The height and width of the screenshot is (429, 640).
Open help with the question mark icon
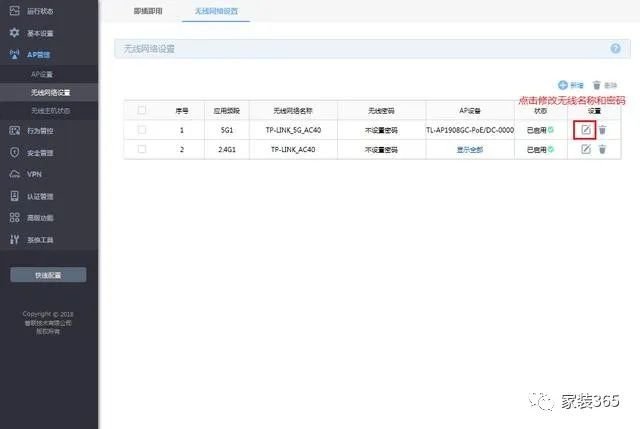[615, 49]
